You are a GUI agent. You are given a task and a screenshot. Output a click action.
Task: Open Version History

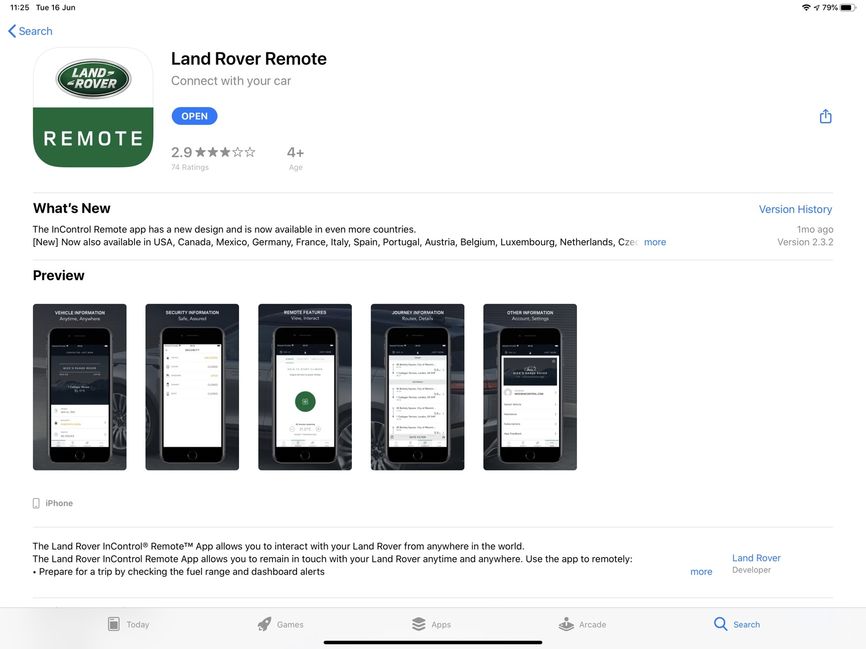coord(795,209)
